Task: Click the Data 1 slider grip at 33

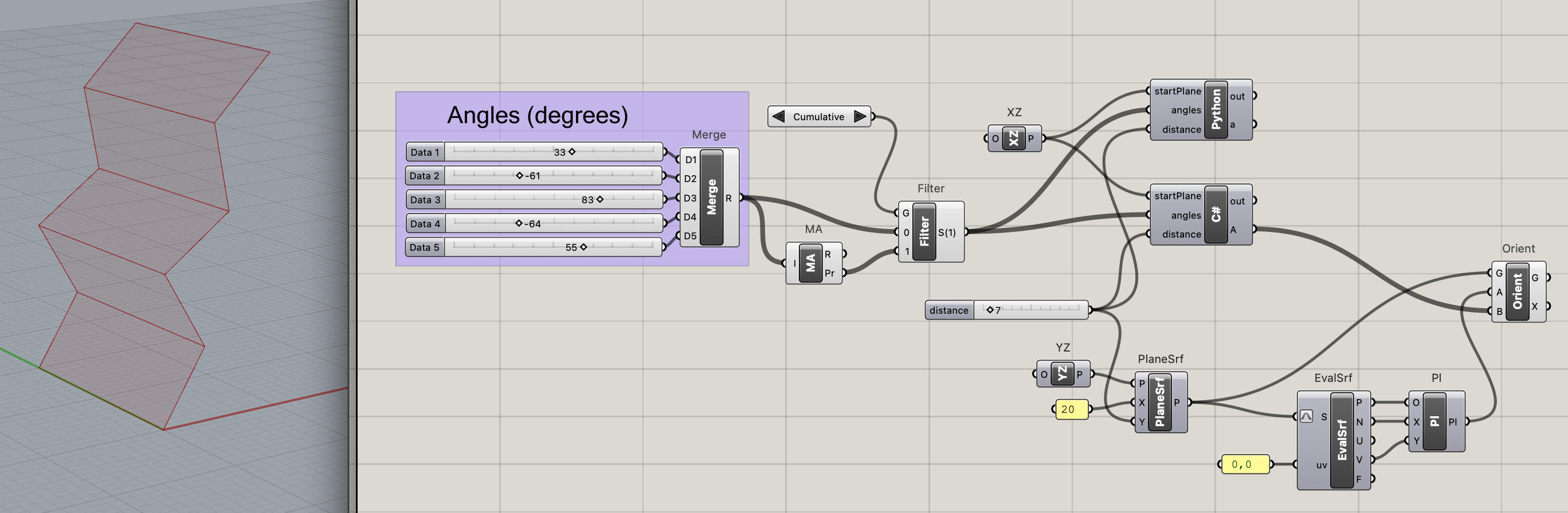Action: tap(572, 152)
